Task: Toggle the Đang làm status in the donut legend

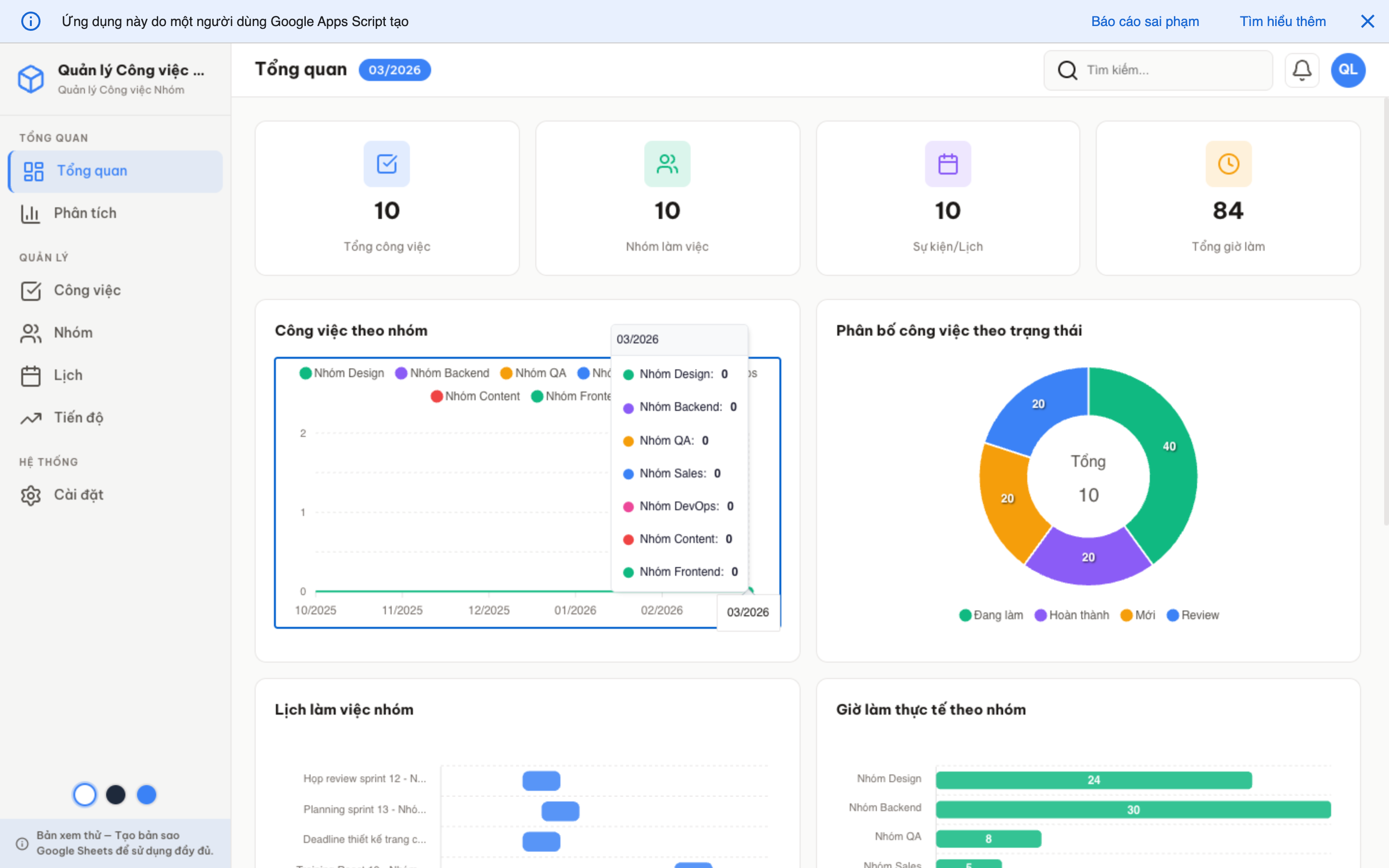Action: 991,615
